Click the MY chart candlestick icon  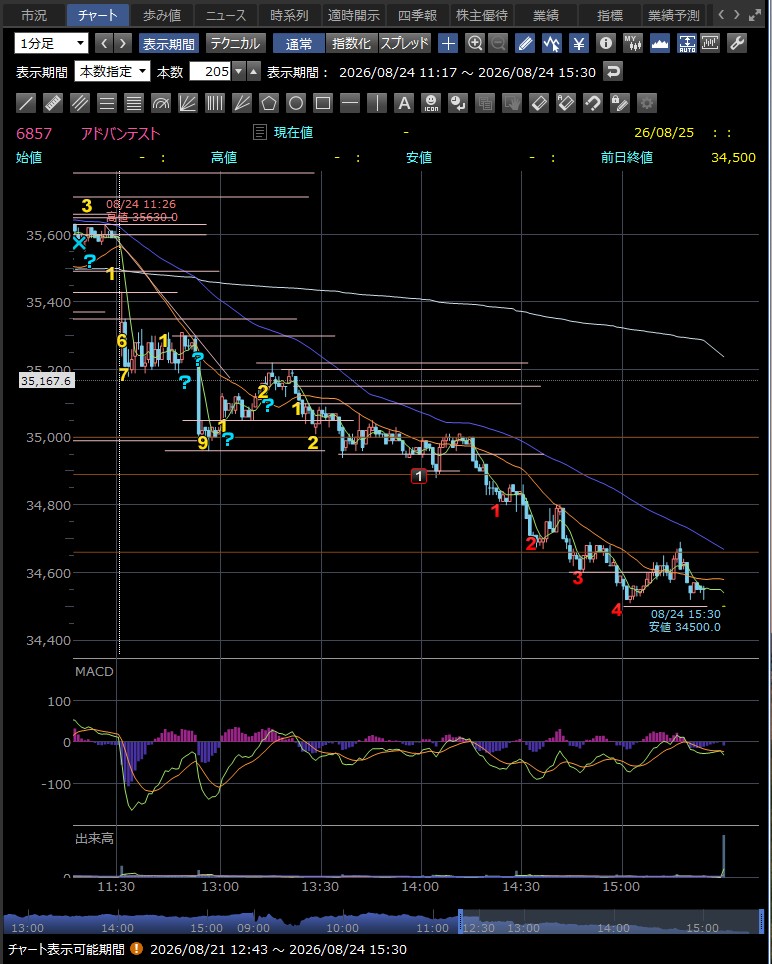(633, 43)
